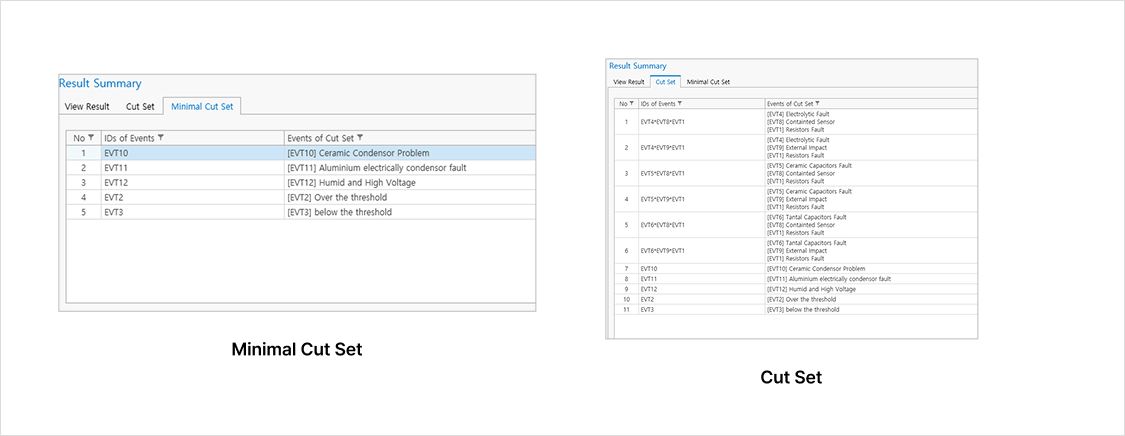The image size is (1125, 436).
Task: Select the active Minimal Cut Set tab
Action: [x=202, y=106]
